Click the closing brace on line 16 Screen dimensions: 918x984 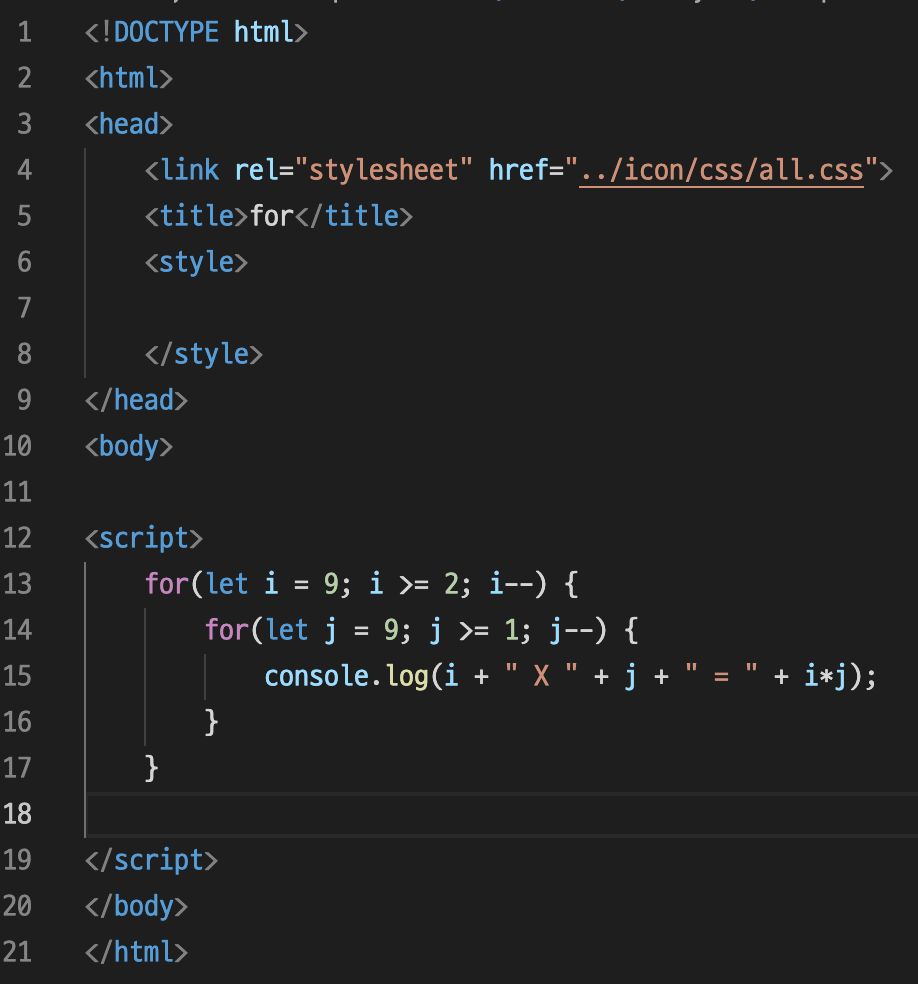[x=211, y=722]
